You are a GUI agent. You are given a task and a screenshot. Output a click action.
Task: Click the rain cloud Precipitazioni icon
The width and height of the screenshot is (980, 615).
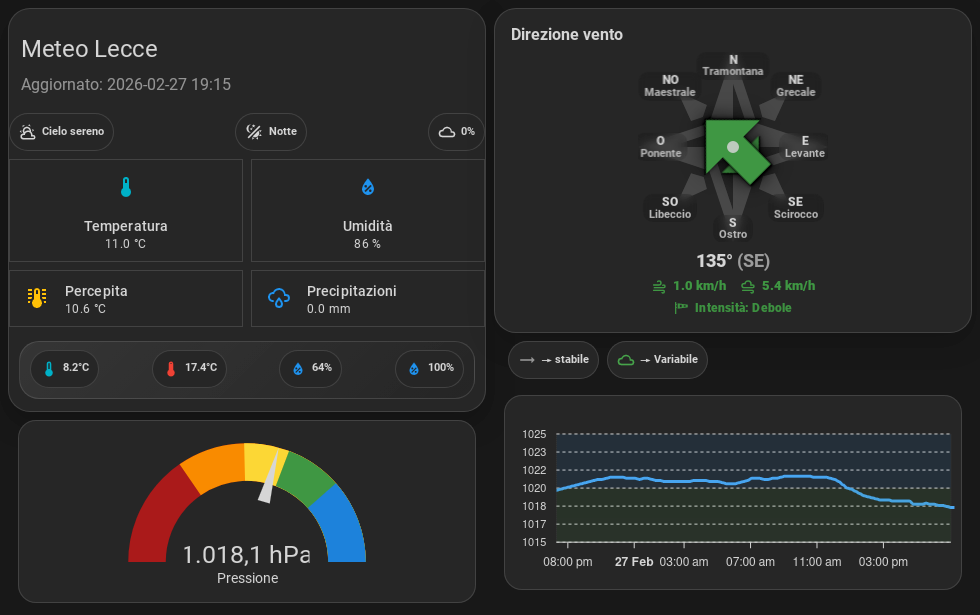coord(279,298)
